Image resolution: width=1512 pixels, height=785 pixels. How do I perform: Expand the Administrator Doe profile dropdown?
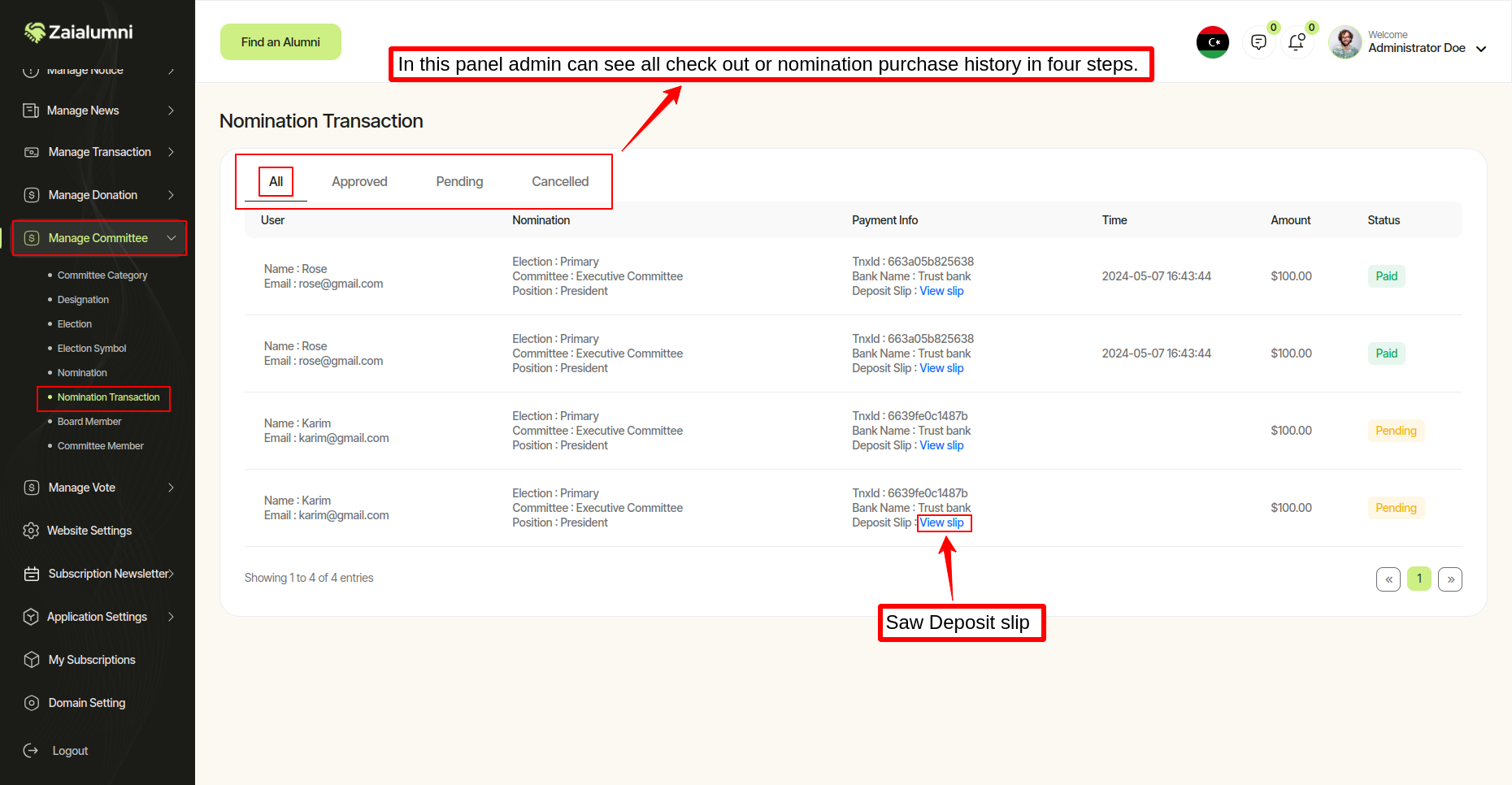point(1480,49)
